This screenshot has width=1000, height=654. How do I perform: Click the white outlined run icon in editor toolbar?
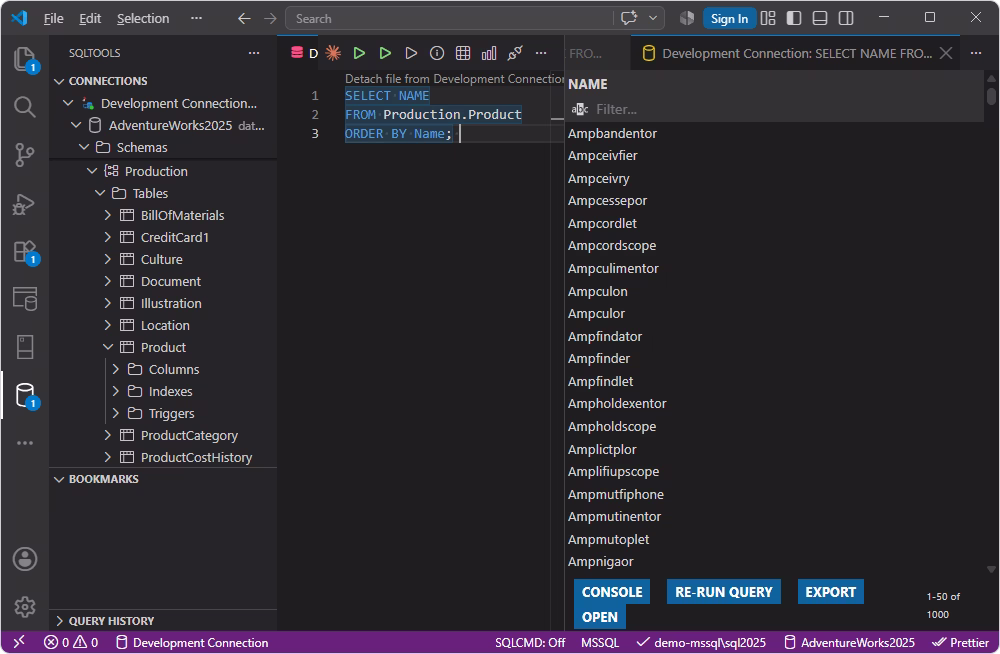411,53
